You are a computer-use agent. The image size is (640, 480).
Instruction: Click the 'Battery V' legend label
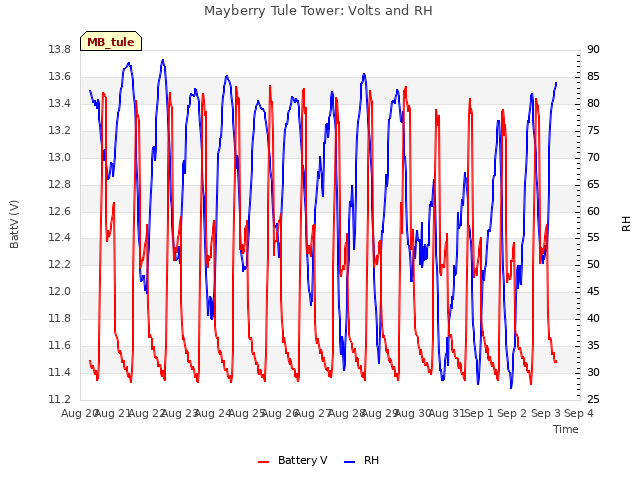[x=302, y=460]
